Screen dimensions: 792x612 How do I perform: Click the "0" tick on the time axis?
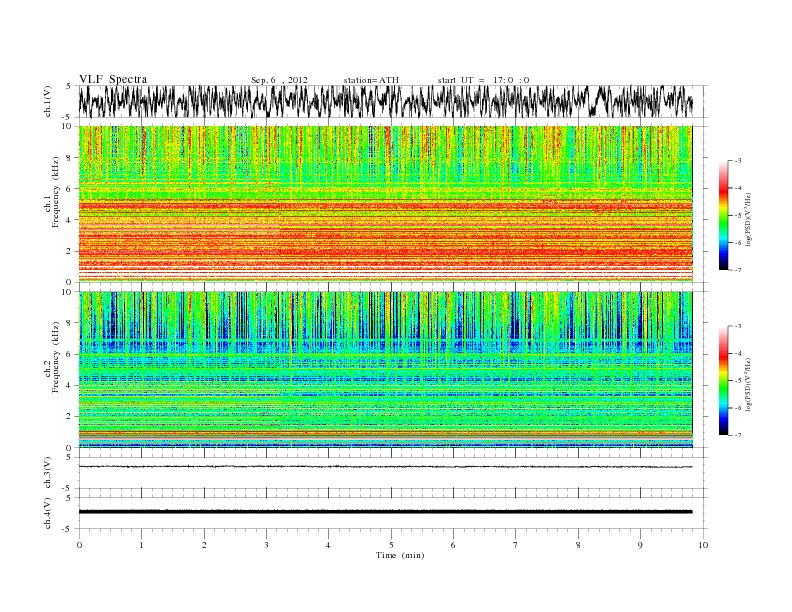click(x=79, y=545)
